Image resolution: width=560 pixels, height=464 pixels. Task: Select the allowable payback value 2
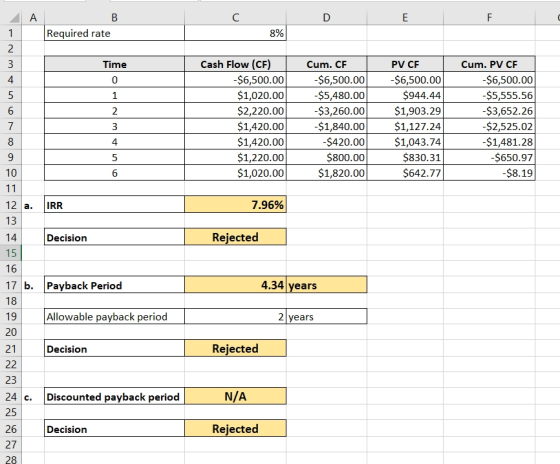(235, 316)
